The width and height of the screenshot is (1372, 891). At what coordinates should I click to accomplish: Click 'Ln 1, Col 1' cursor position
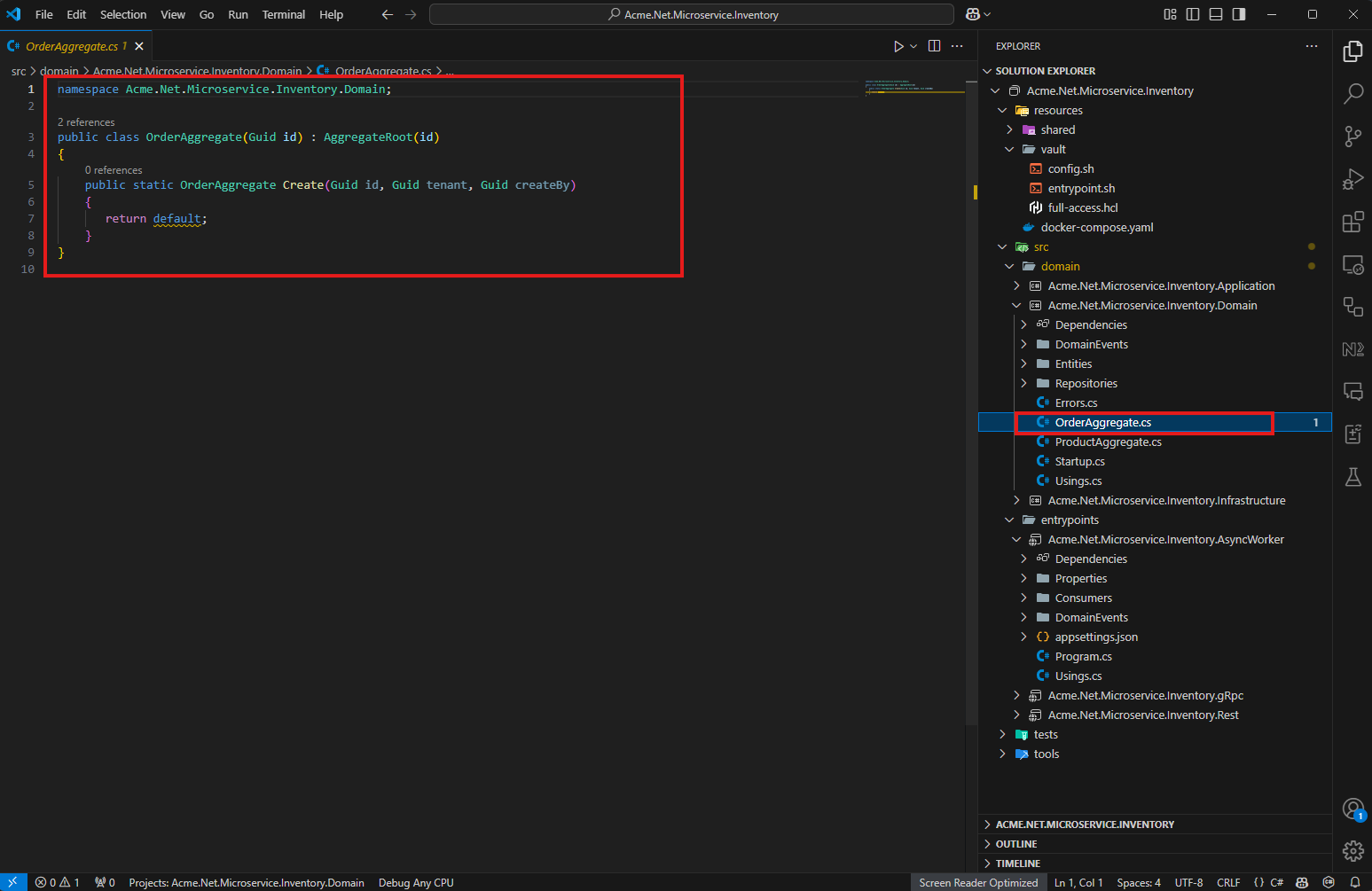coord(1078,882)
